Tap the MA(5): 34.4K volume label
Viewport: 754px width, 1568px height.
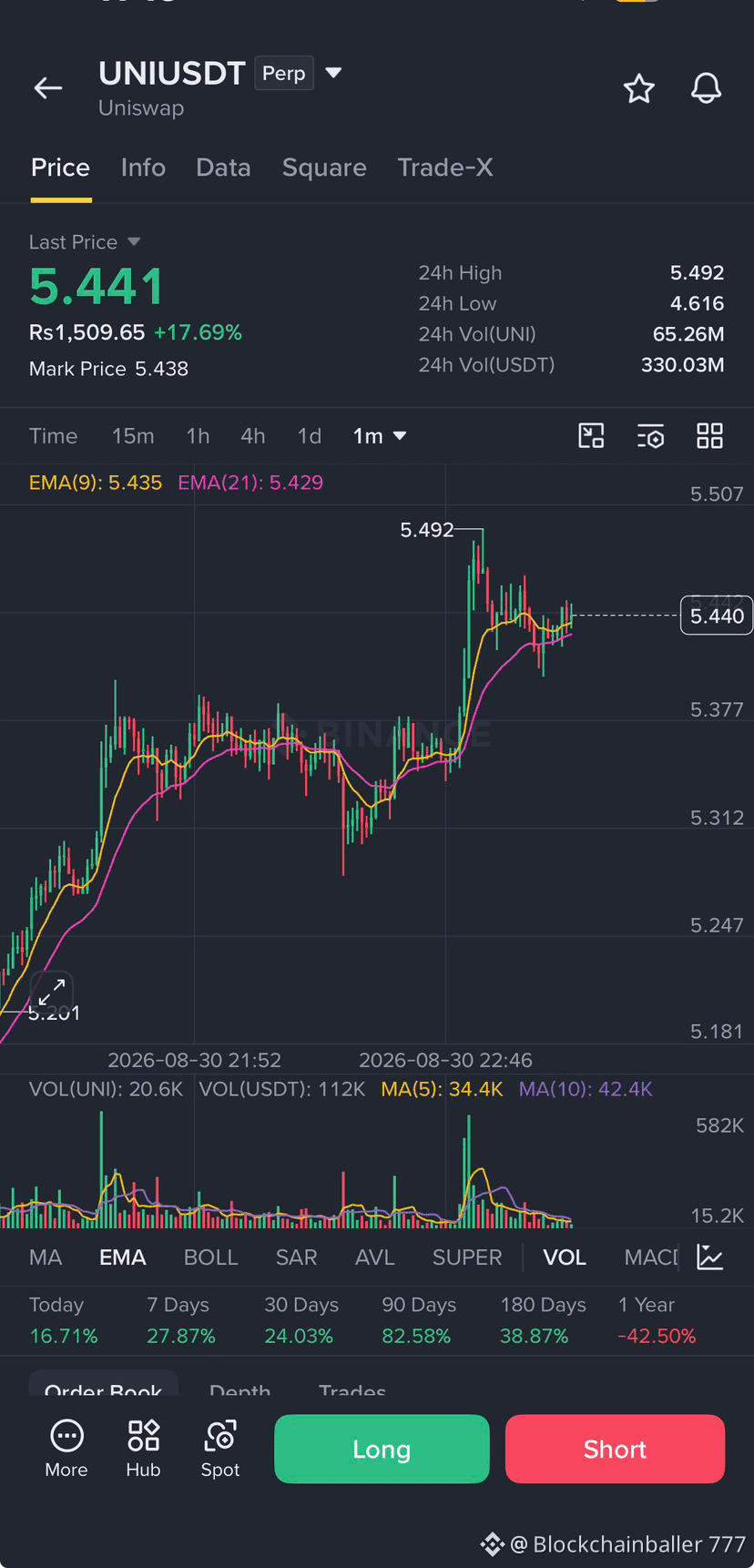click(442, 1089)
